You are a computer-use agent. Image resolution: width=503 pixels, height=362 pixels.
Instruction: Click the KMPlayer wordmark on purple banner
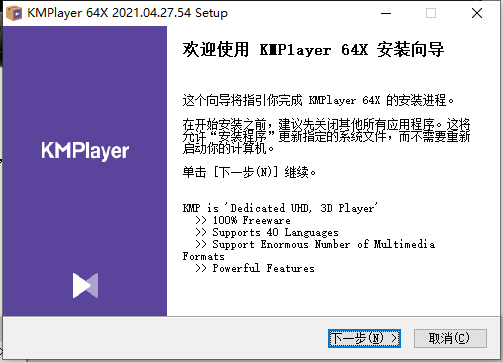pos(85,151)
